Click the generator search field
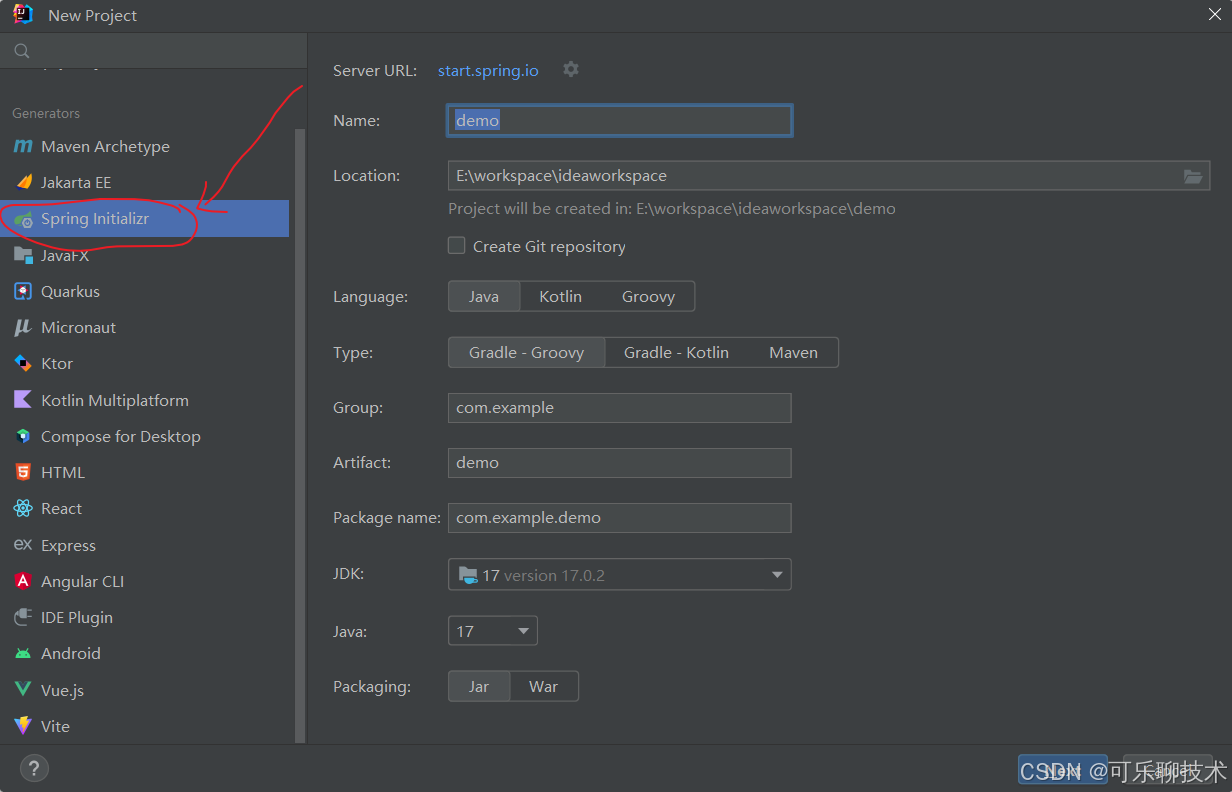This screenshot has height=792, width=1232. point(153,51)
